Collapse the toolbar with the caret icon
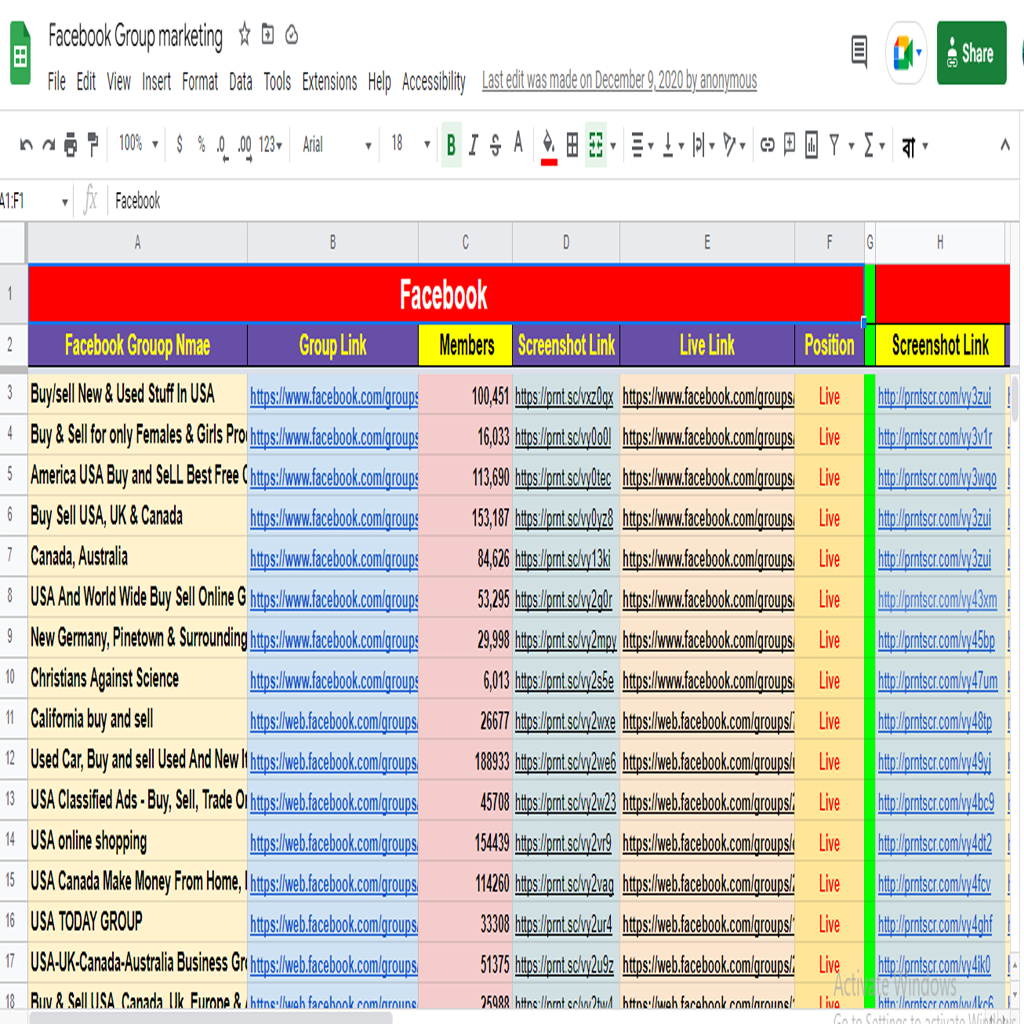1024x1024 pixels. point(1005,145)
